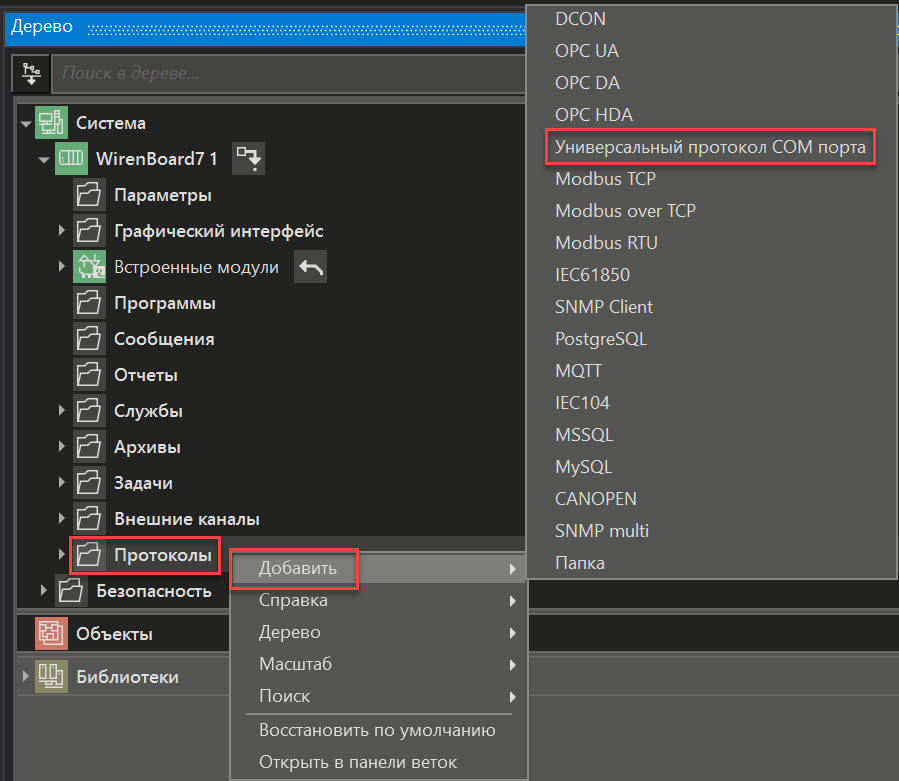This screenshot has height=781, width=899.
Task: Click the Внешние каналы folder icon
Action: [x=89, y=518]
